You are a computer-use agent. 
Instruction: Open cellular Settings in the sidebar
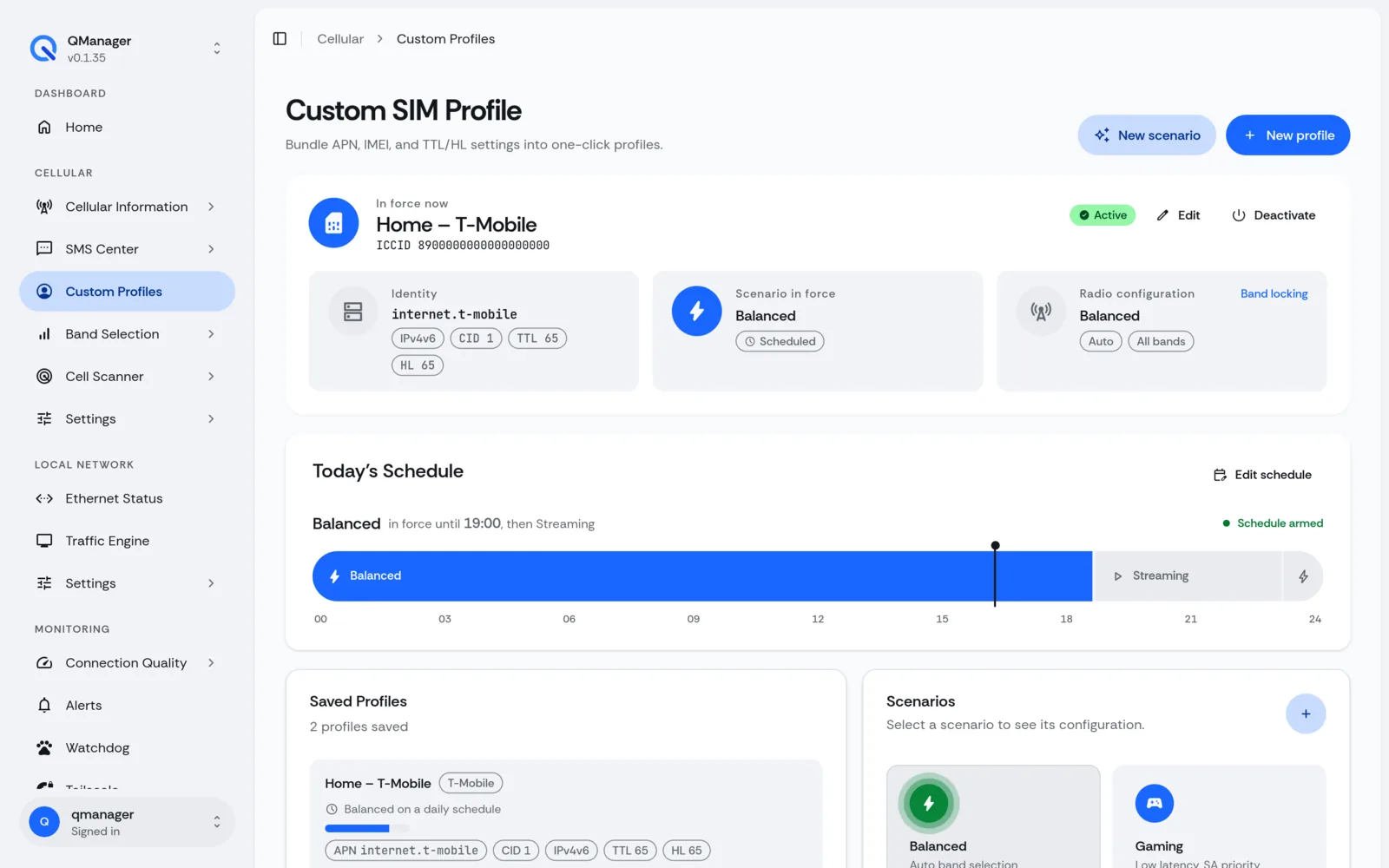[127, 419]
